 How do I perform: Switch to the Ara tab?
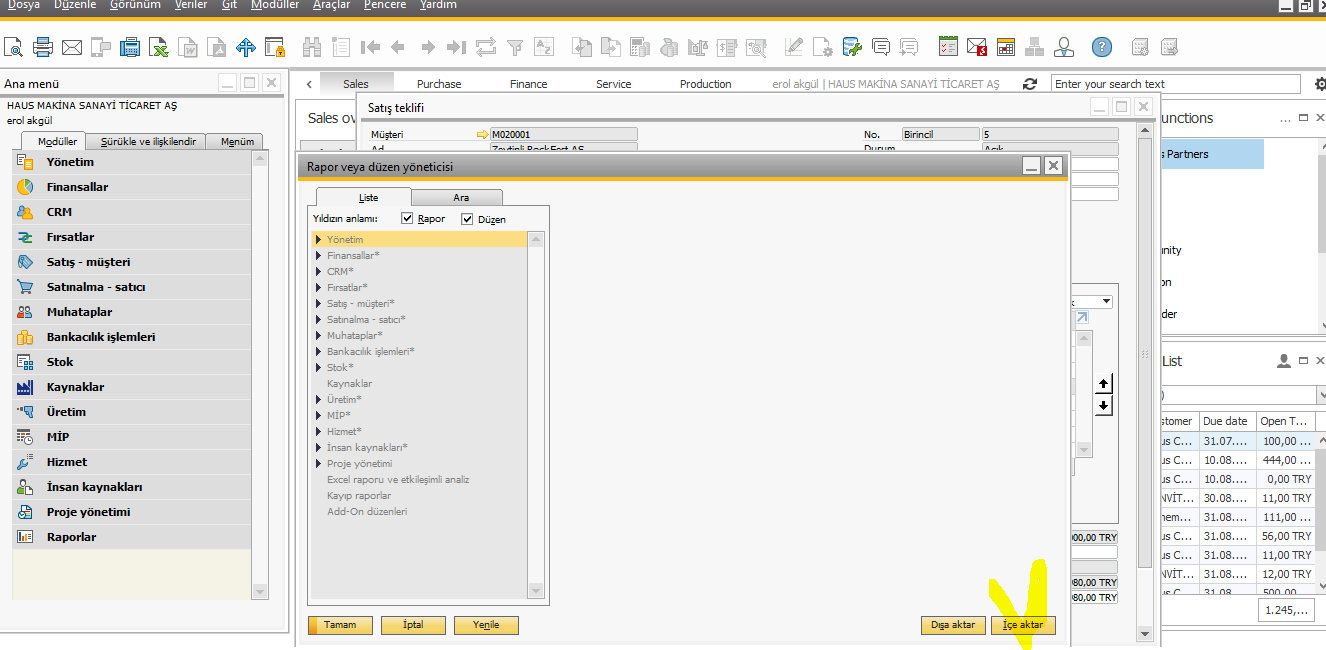[460, 198]
